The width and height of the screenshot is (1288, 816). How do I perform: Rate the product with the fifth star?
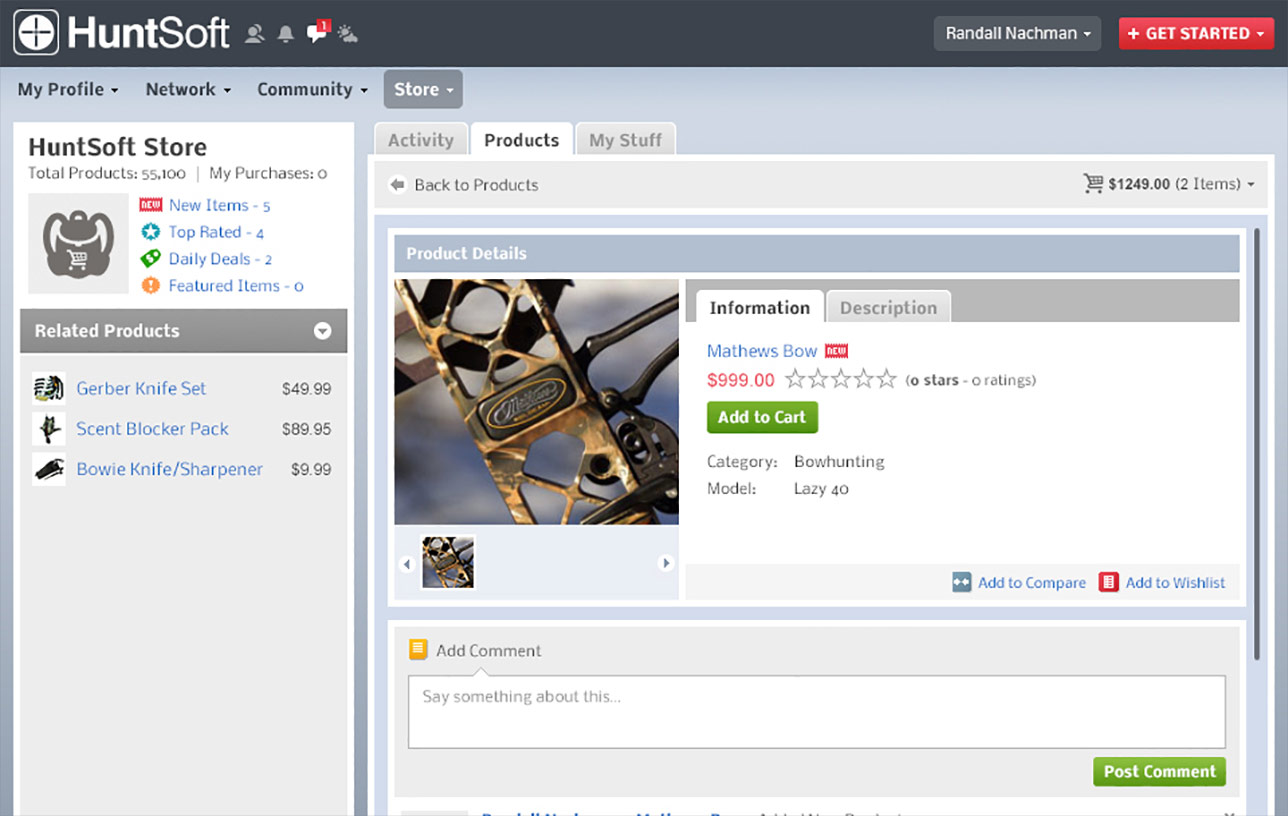click(886, 379)
